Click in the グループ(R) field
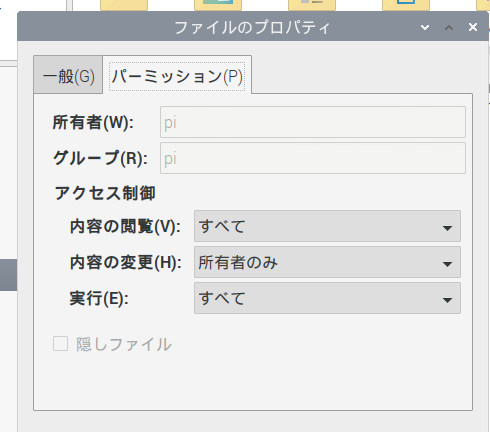Image resolution: width=490 pixels, height=432 pixels. [313, 158]
